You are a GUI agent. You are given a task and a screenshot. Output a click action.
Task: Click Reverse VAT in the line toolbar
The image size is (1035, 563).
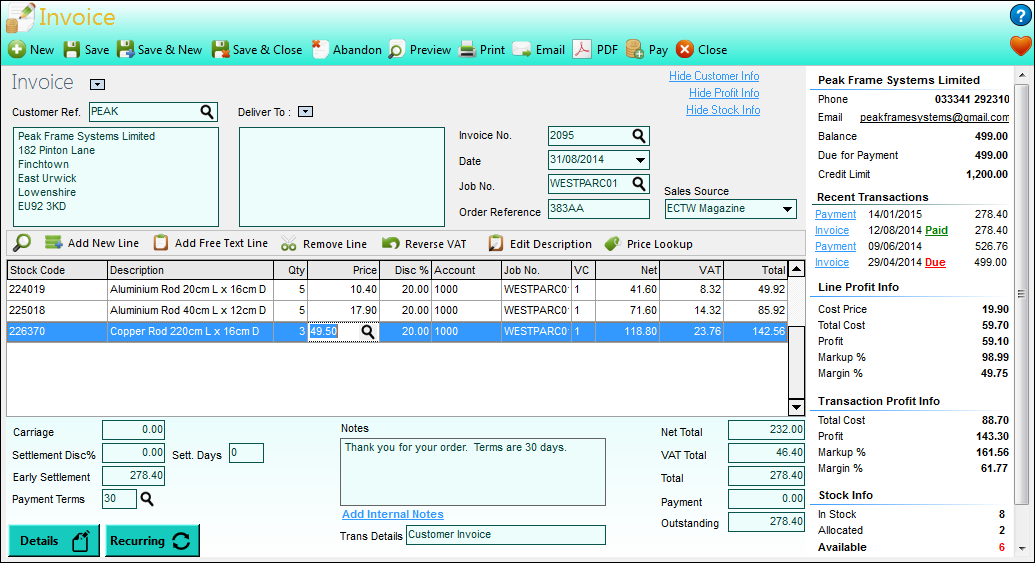pos(424,244)
